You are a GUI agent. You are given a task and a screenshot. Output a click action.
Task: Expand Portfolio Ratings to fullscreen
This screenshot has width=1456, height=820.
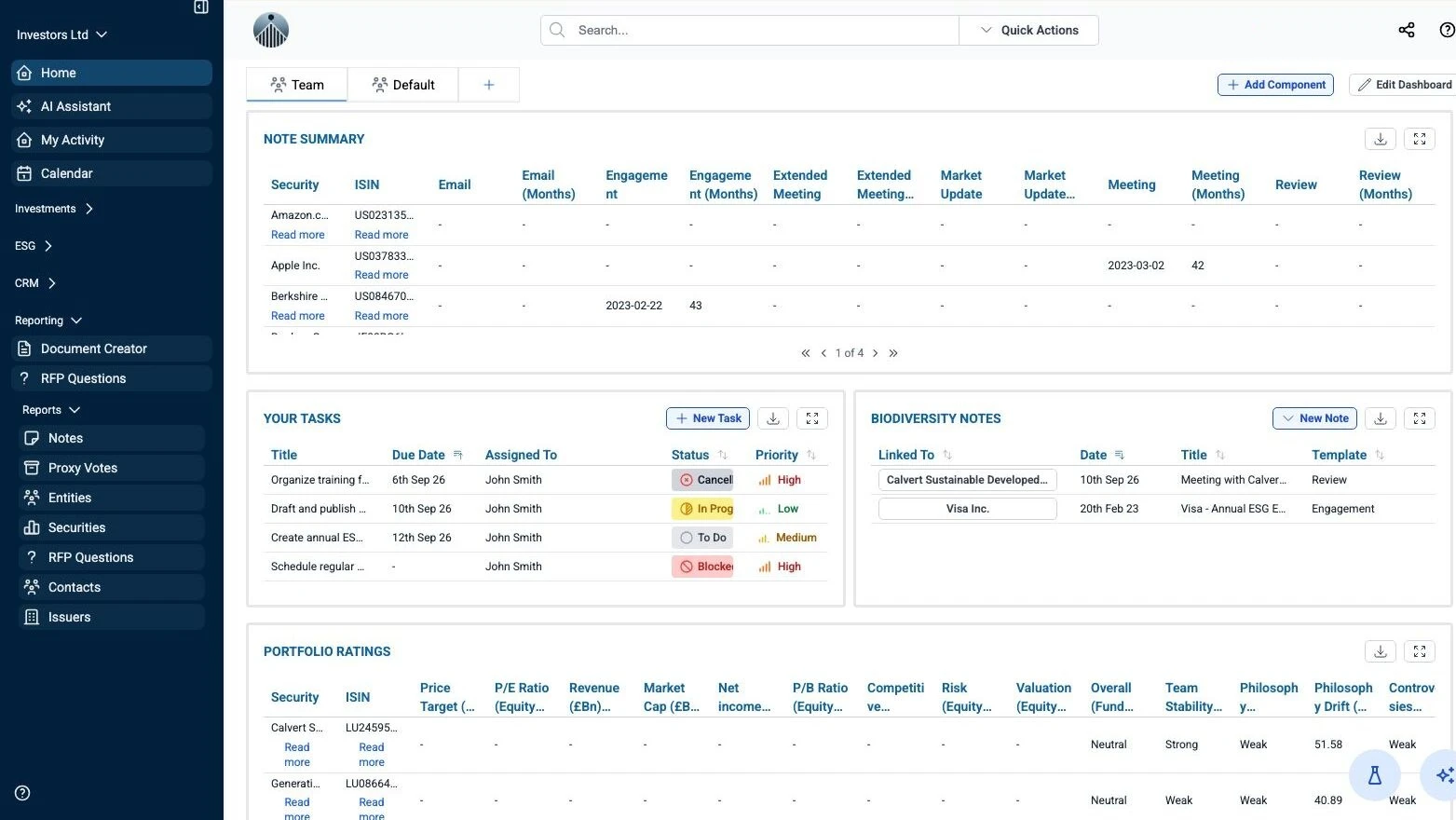pyautogui.click(x=1420, y=651)
